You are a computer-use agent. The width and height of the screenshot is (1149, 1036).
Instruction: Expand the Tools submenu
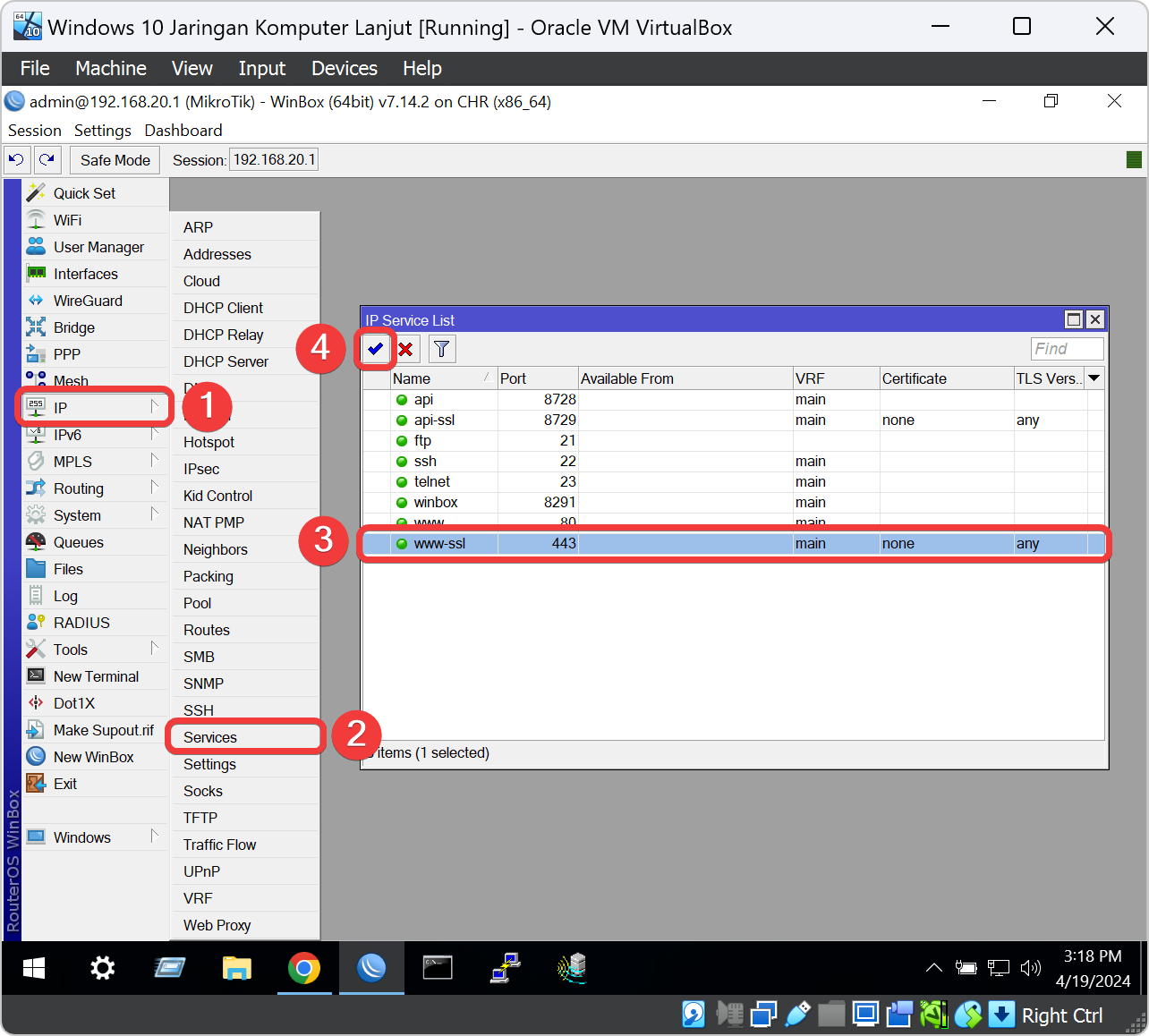[96, 650]
